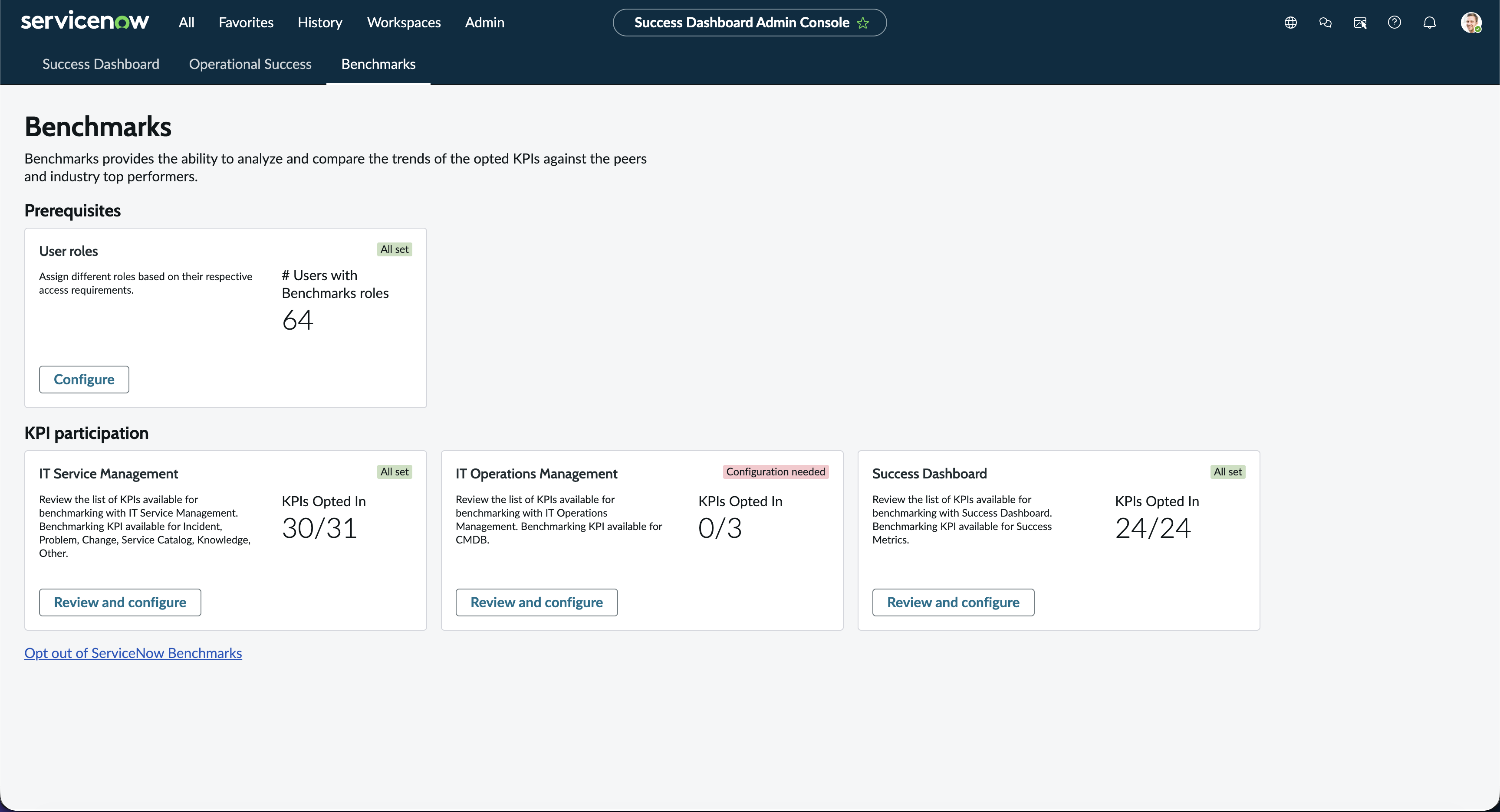Open the All menu

pos(186,23)
